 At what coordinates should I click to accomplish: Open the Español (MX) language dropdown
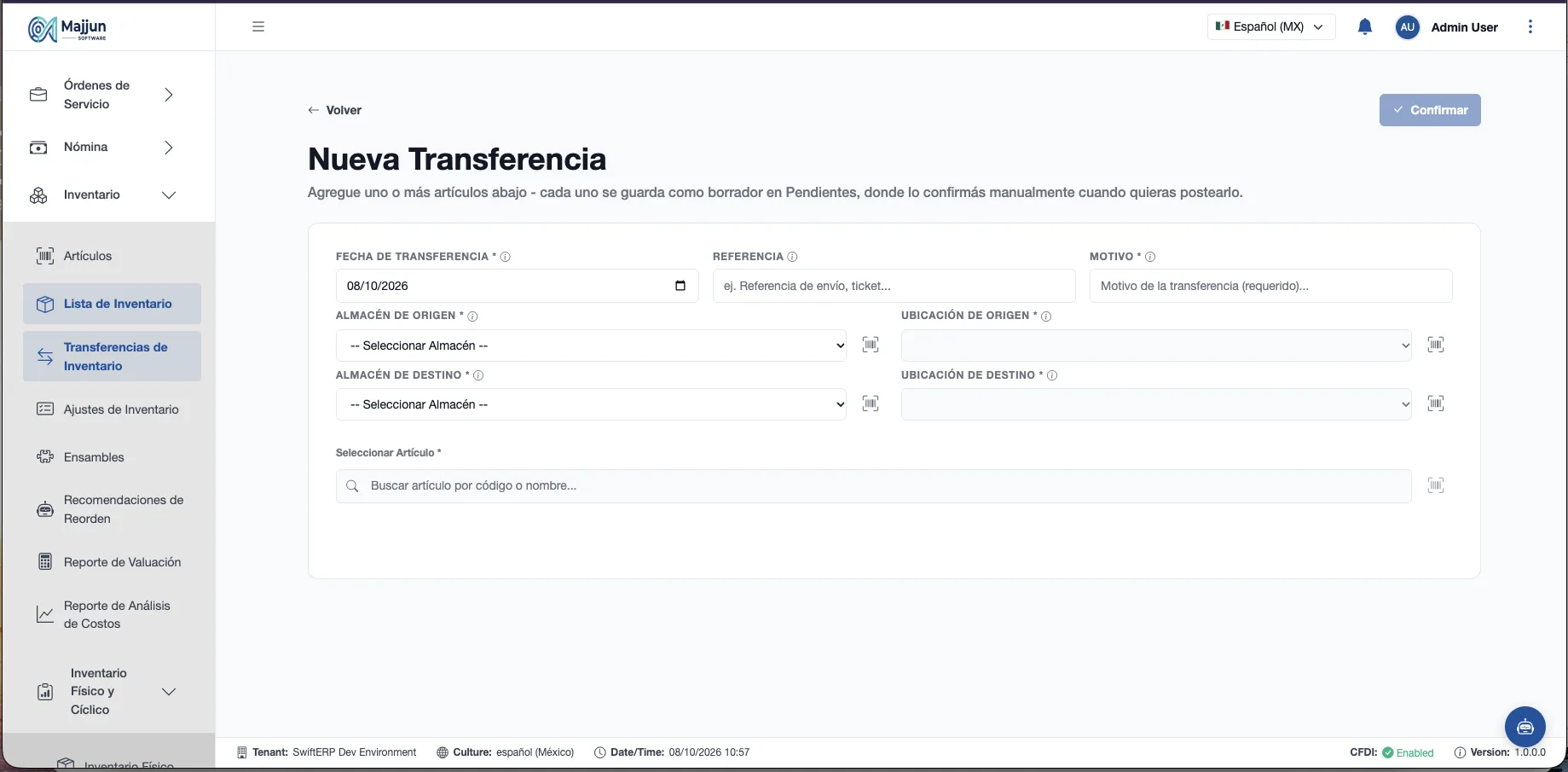click(1271, 26)
